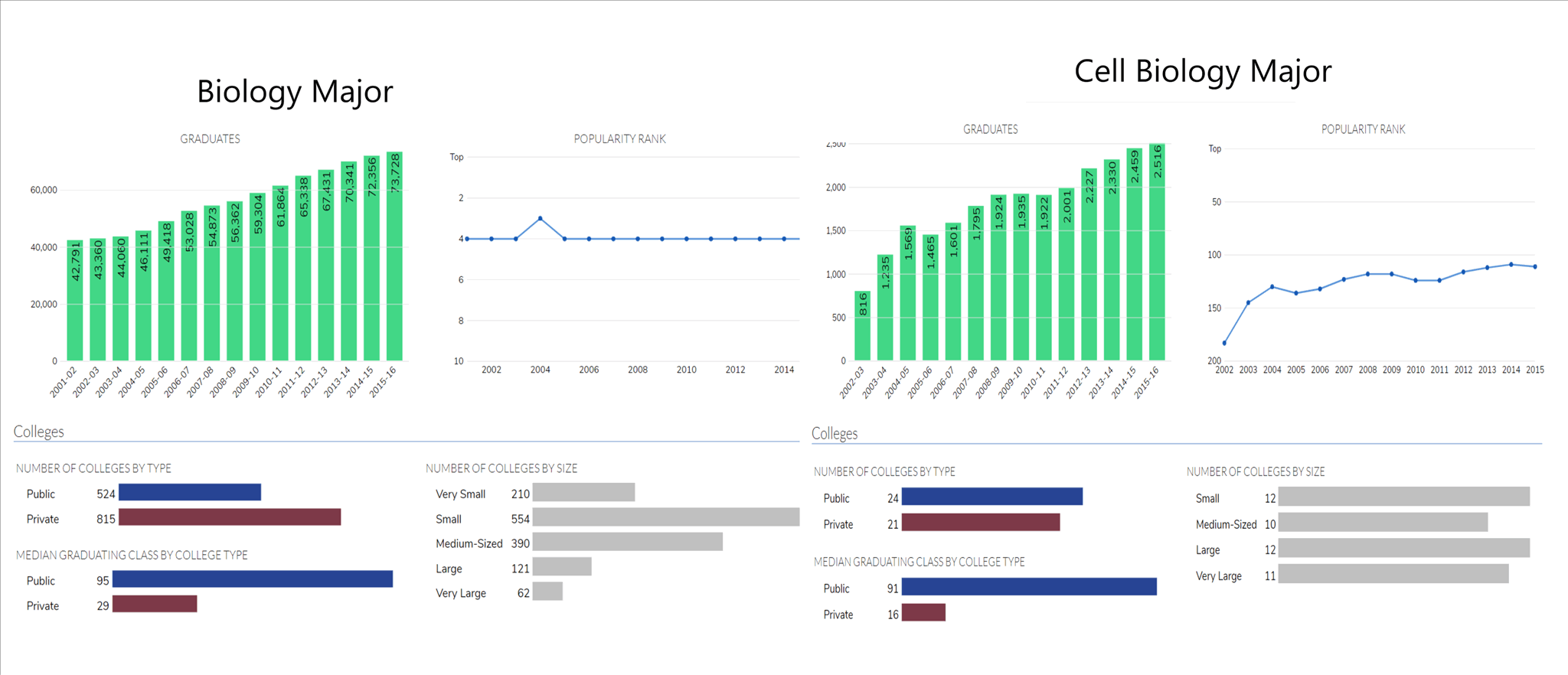Click the Large 121 colleges gray bar
Screen dimensions: 1568x675
point(562,566)
